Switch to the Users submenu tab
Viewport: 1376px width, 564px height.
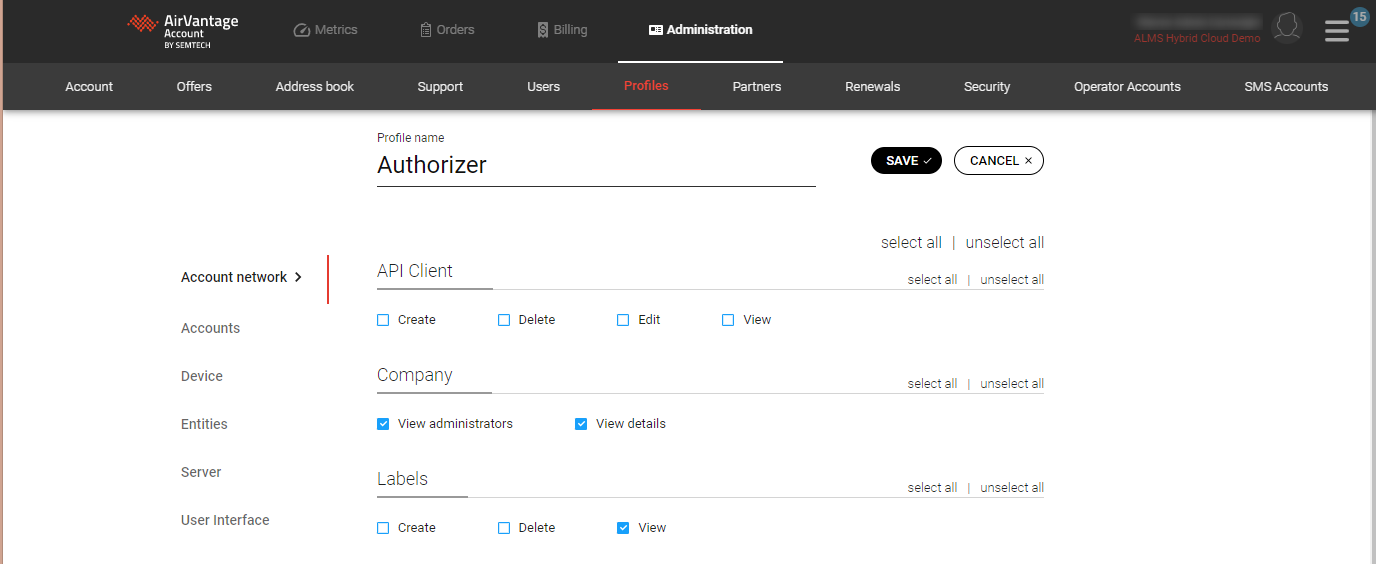pyautogui.click(x=543, y=87)
